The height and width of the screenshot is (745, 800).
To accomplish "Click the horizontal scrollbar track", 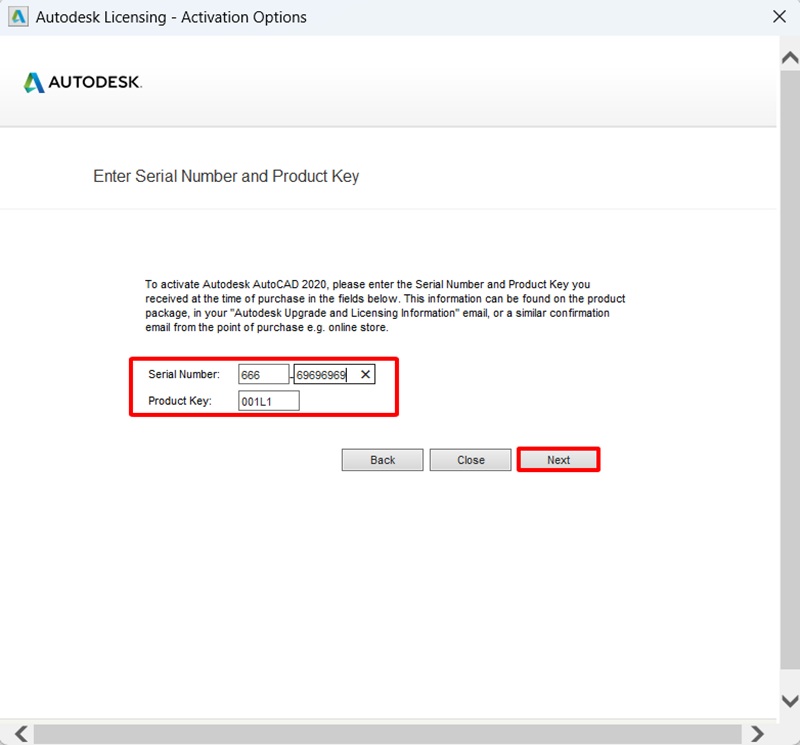I will pos(390,733).
